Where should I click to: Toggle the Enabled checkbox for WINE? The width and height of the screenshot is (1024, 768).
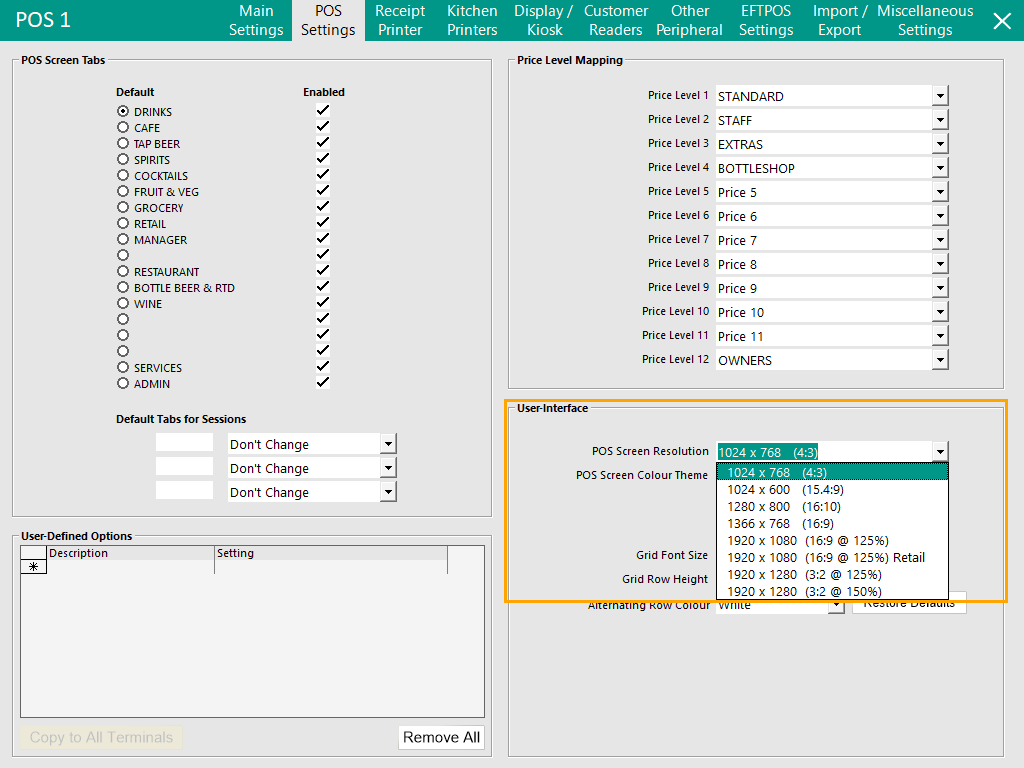click(323, 303)
